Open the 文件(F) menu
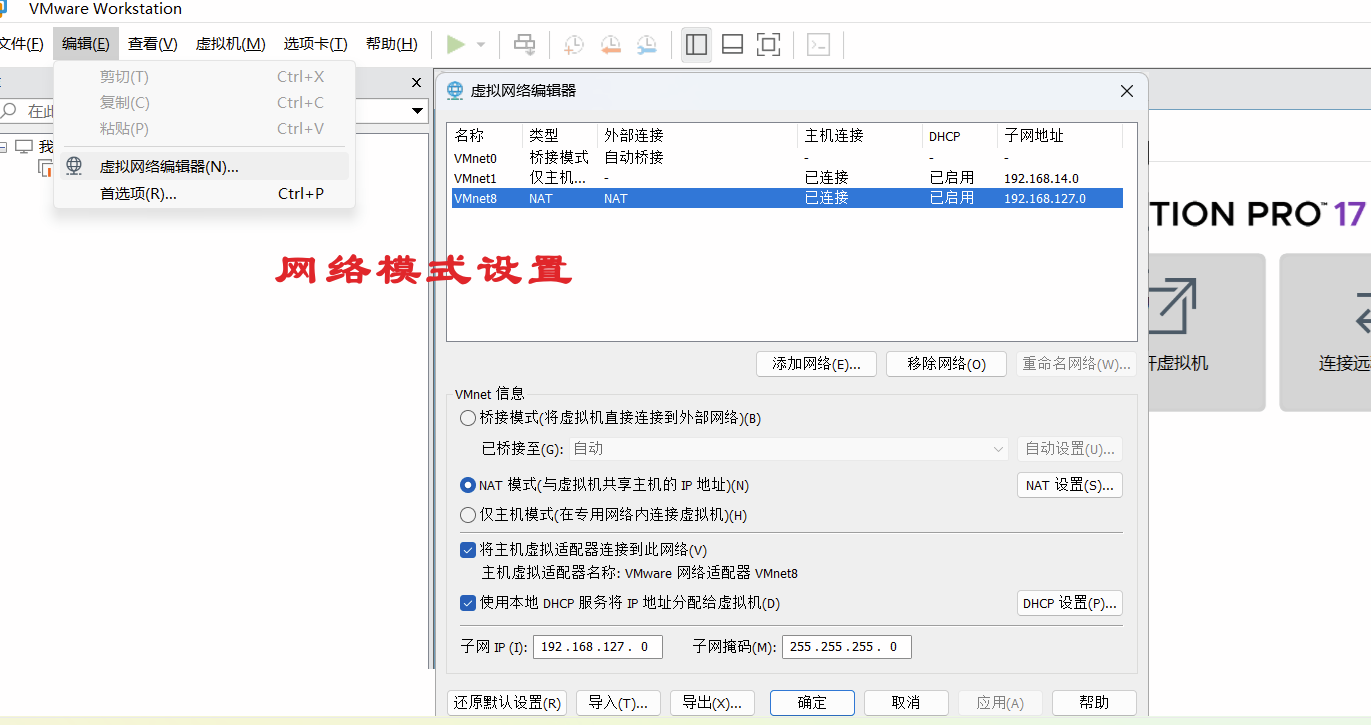This screenshot has height=725, width=1371. (21, 44)
